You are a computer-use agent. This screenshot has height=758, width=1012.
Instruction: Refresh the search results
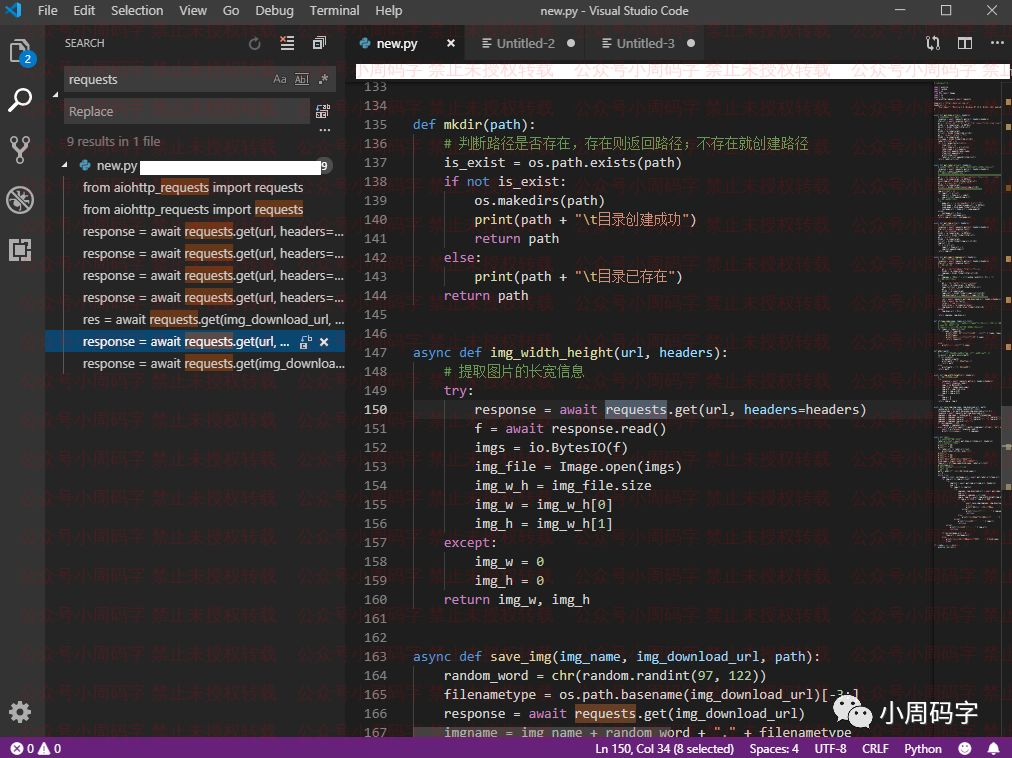coord(255,43)
